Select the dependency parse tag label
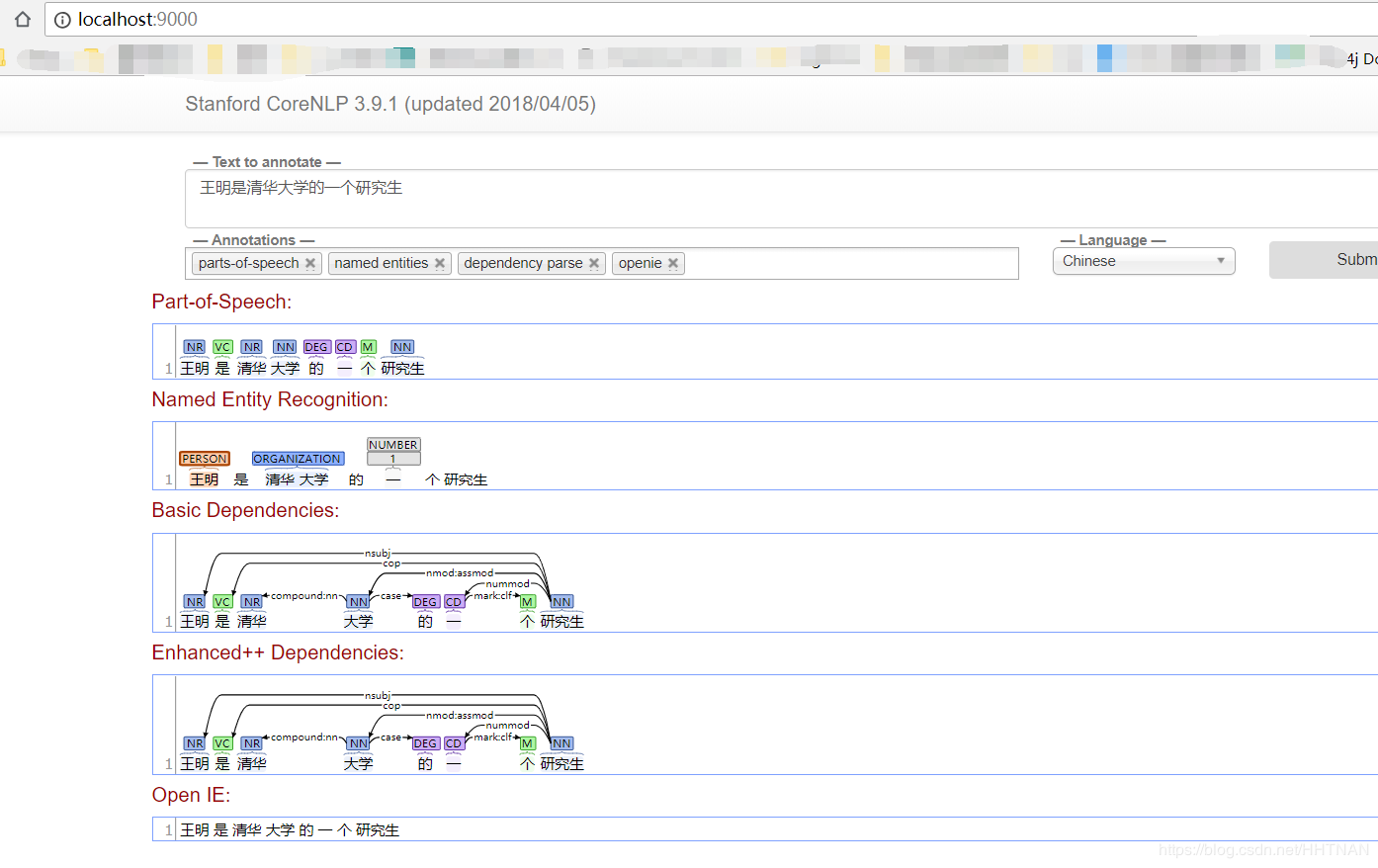The image size is (1378, 868). [x=523, y=263]
